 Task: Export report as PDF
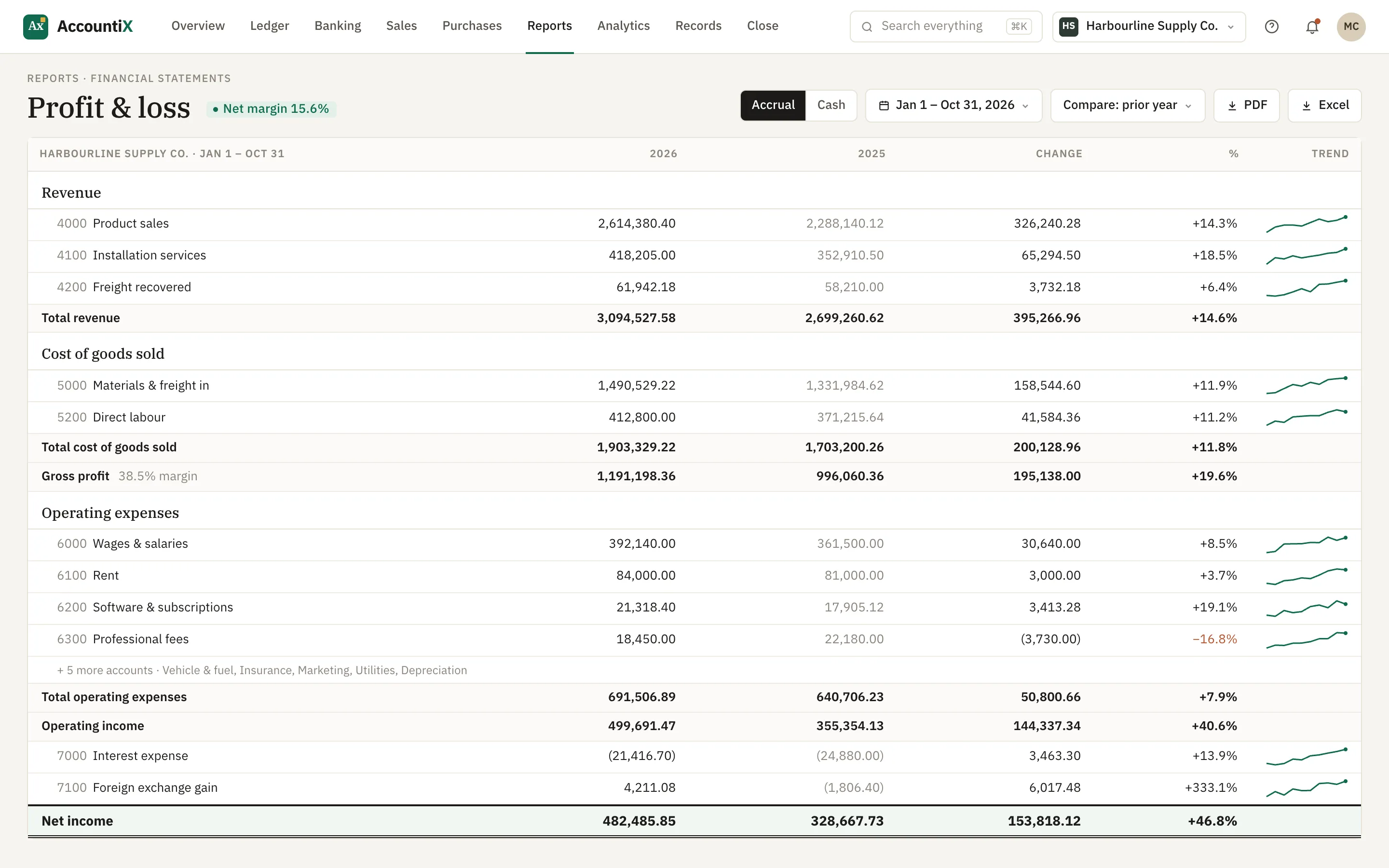[x=1246, y=106]
